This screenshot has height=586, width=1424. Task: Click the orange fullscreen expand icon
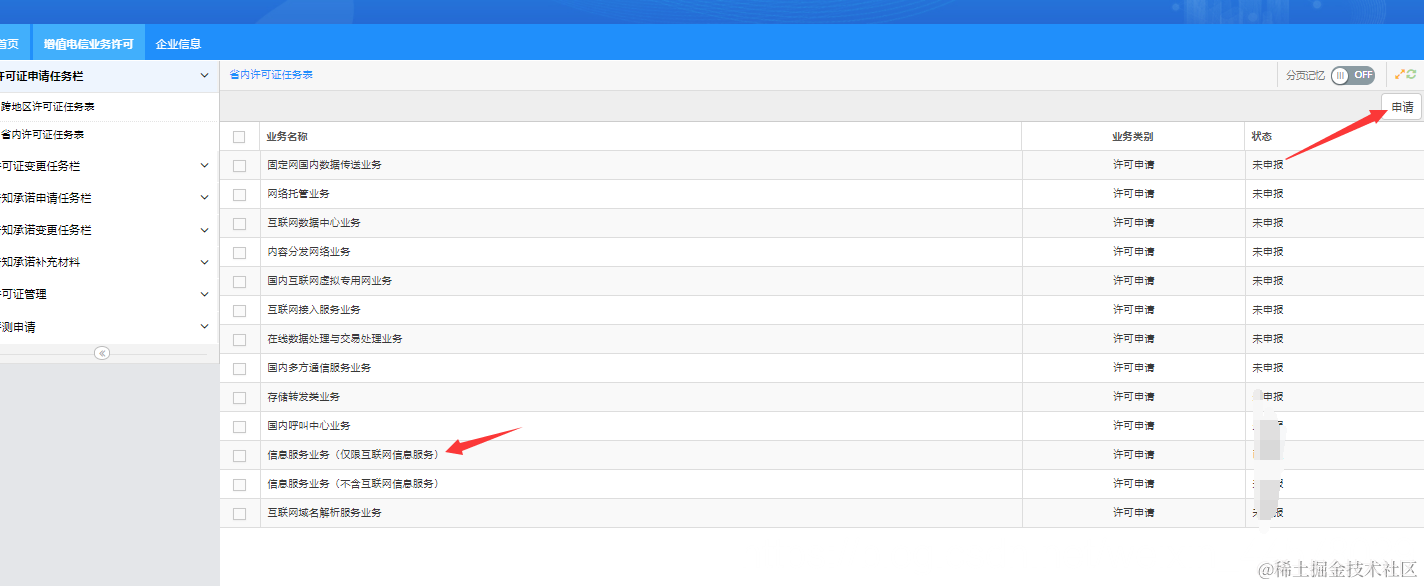pyautogui.click(x=1400, y=74)
